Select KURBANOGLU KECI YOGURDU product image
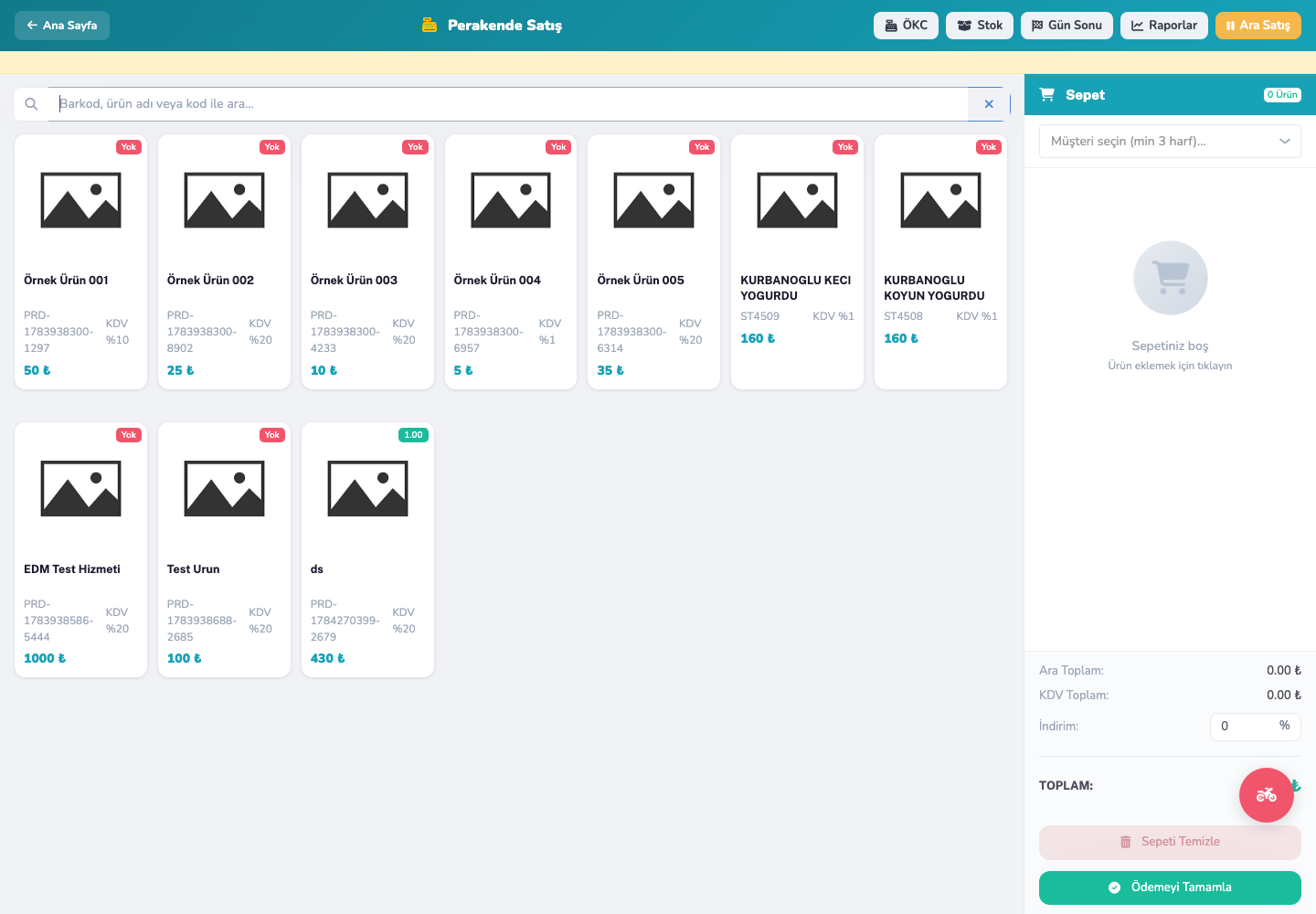This screenshot has height=914, width=1316. [798, 200]
